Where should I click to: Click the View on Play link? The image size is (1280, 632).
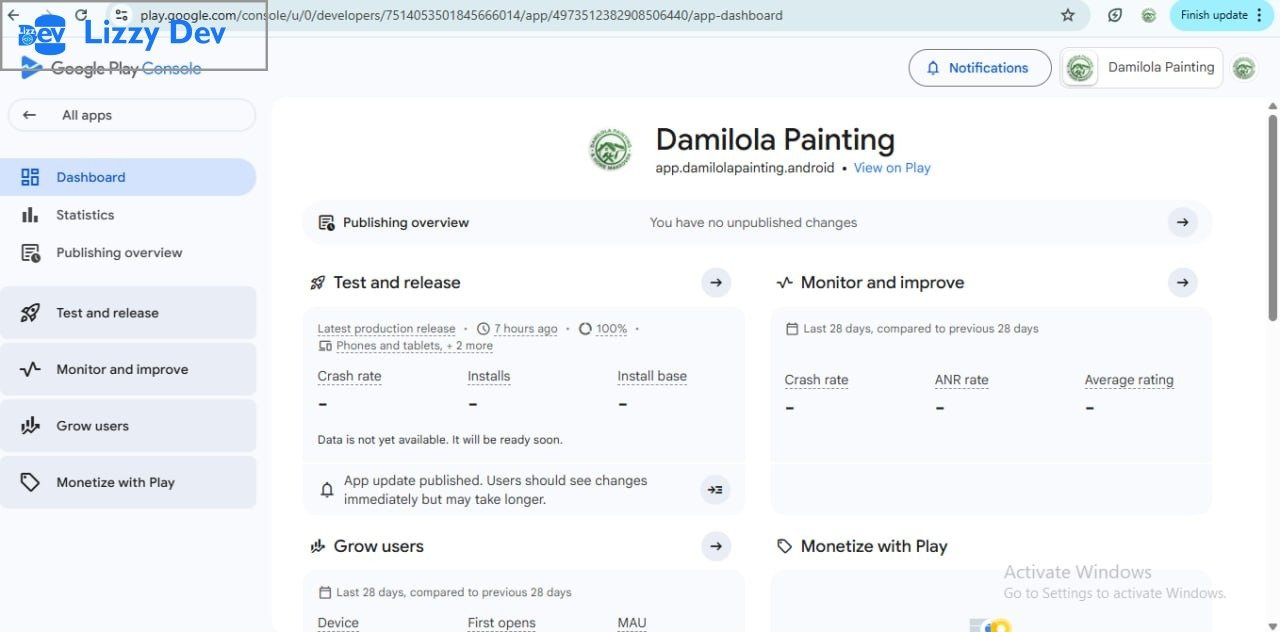(x=892, y=168)
